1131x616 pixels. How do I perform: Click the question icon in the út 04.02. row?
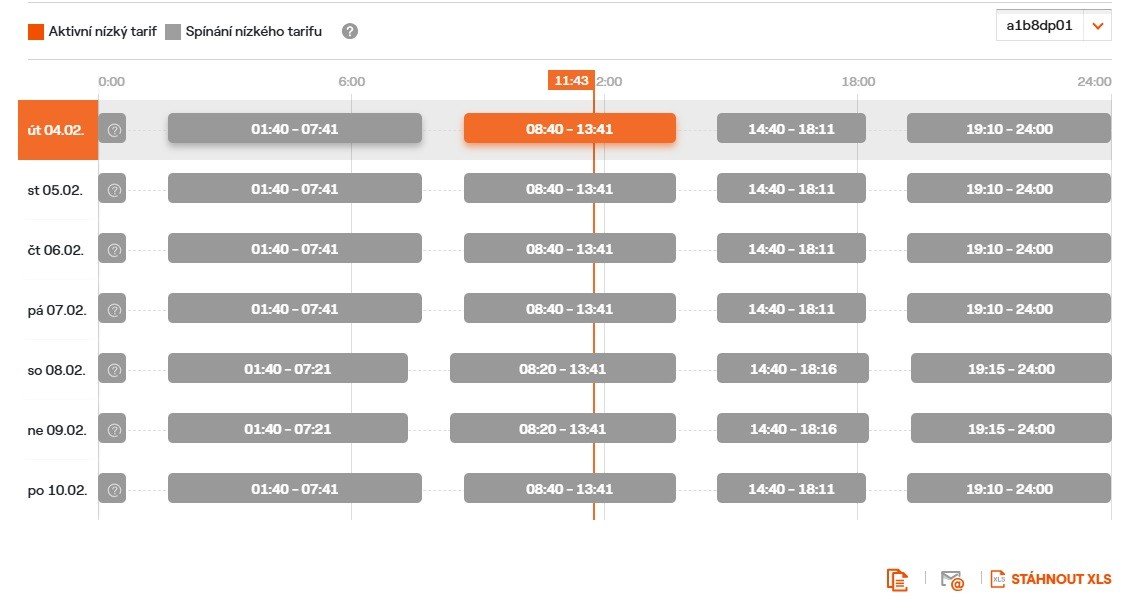pos(114,129)
